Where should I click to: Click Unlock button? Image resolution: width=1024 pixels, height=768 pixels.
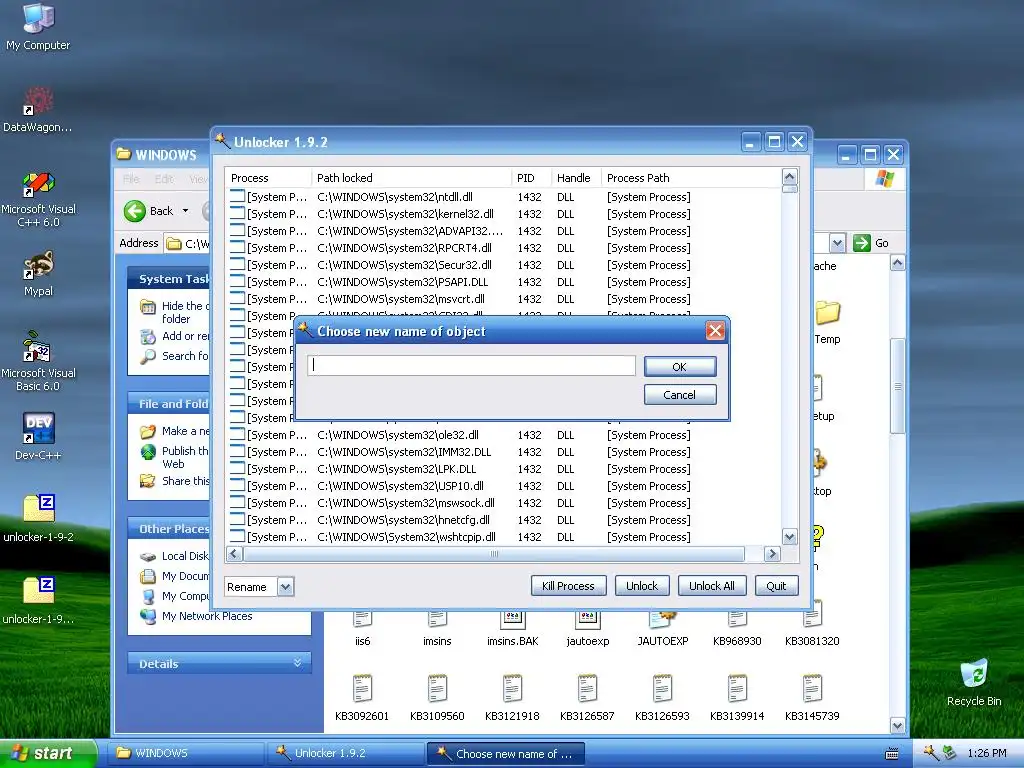(x=642, y=586)
